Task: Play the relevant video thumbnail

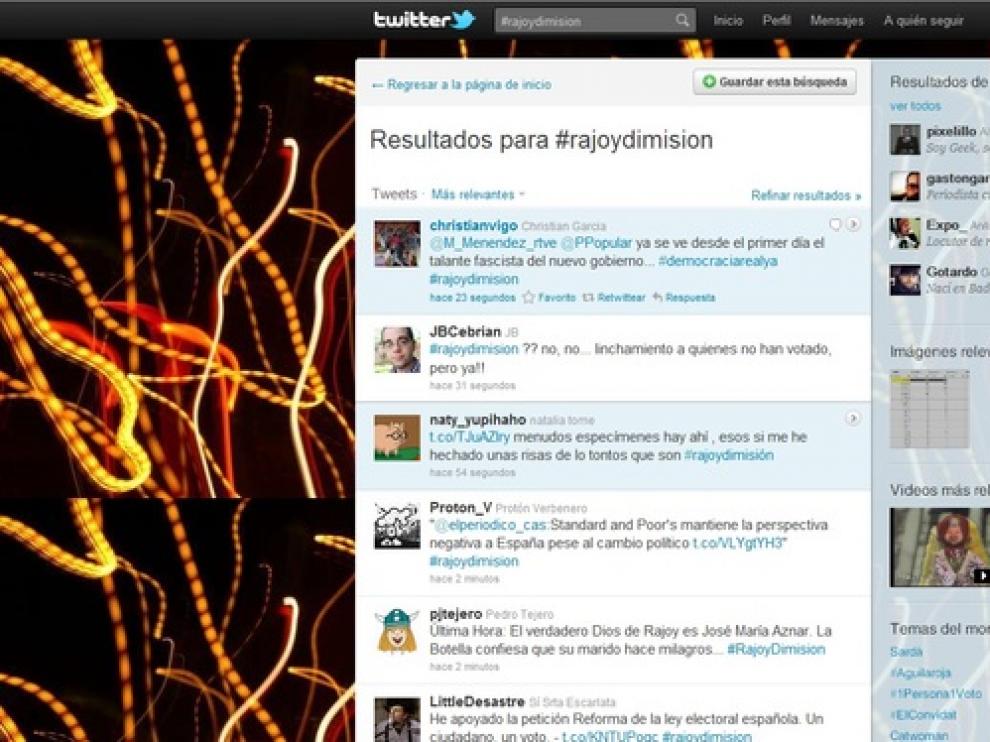Action: (939, 548)
